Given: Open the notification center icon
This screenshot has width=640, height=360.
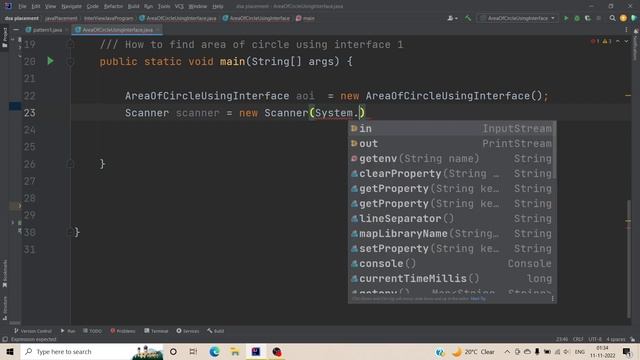Looking at the screenshot, I should point(627,351).
